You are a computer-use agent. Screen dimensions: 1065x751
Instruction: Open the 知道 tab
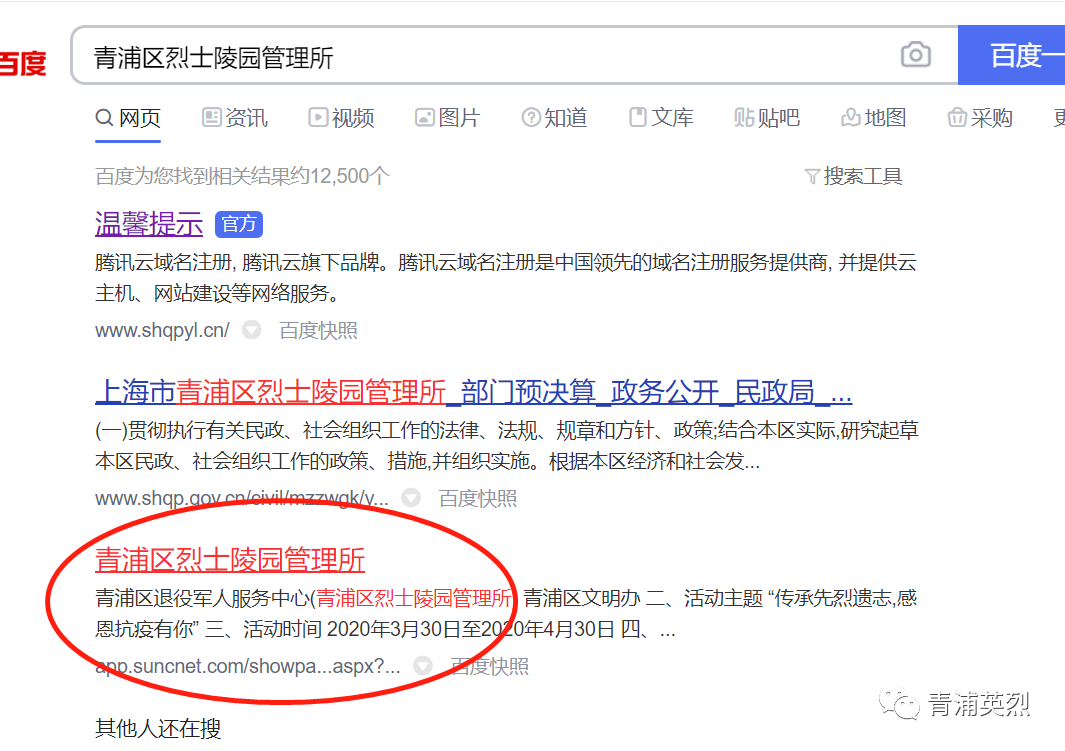pos(554,118)
